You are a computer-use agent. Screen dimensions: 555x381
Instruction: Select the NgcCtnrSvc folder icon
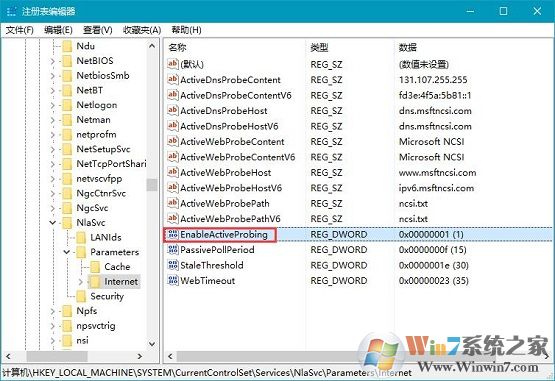(x=67, y=193)
